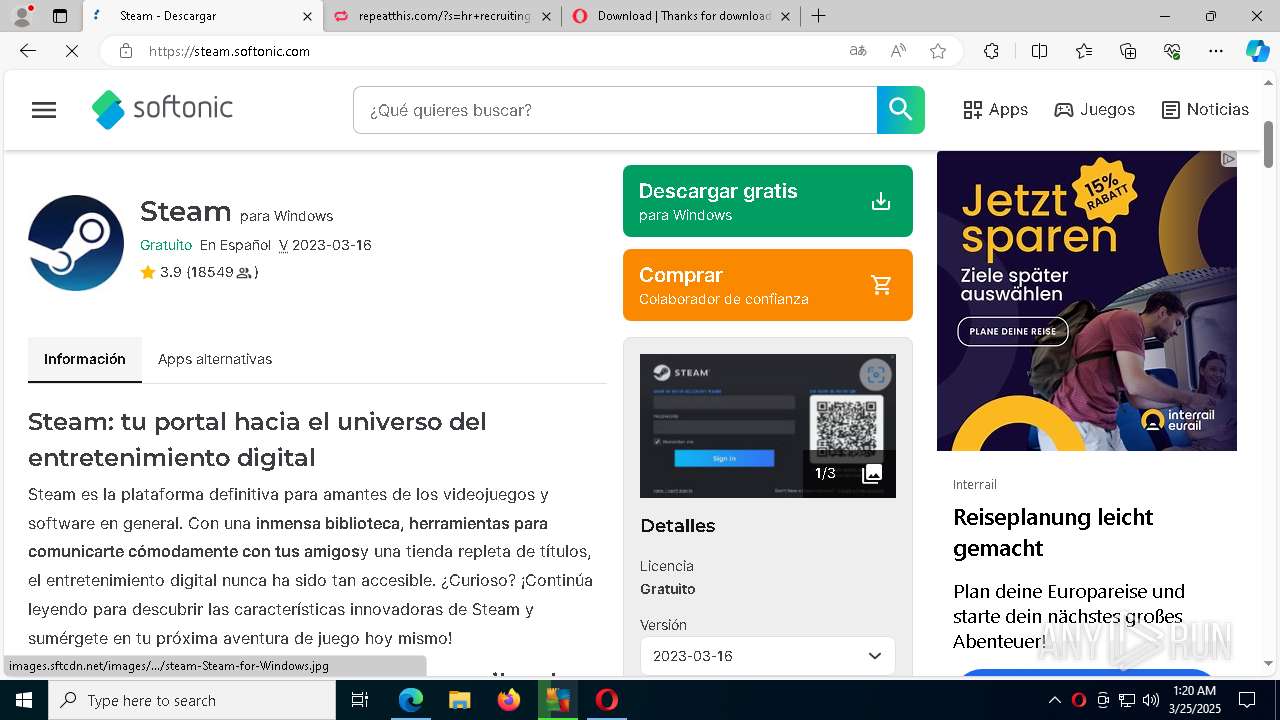Click the AdChoices icon on the ad
Screen dimensions: 1280x720
click(x=1228, y=159)
